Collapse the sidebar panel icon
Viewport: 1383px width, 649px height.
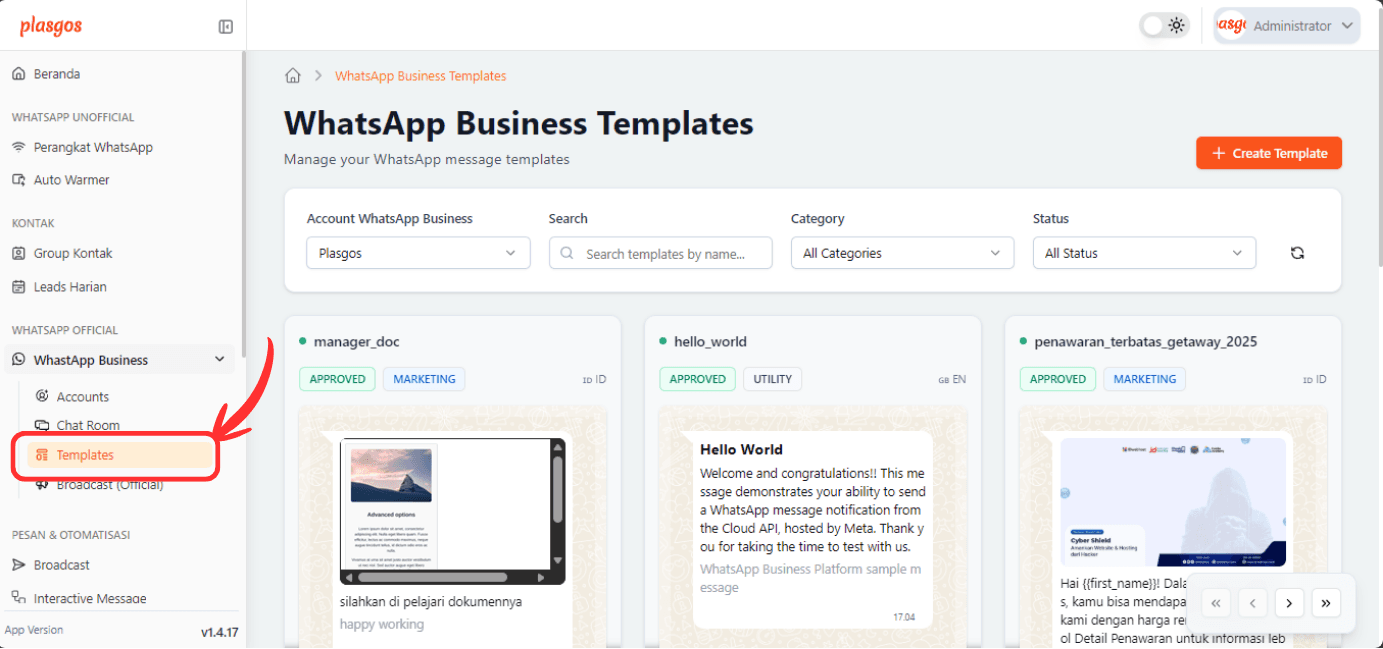tap(226, 27)
